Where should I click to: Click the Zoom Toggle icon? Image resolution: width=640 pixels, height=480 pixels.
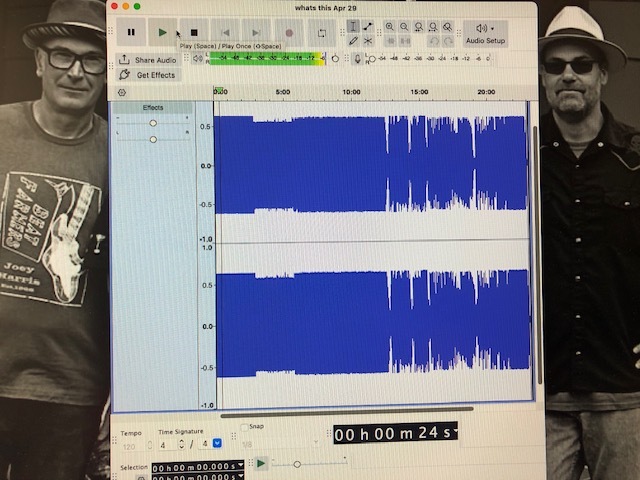point(448,27)
